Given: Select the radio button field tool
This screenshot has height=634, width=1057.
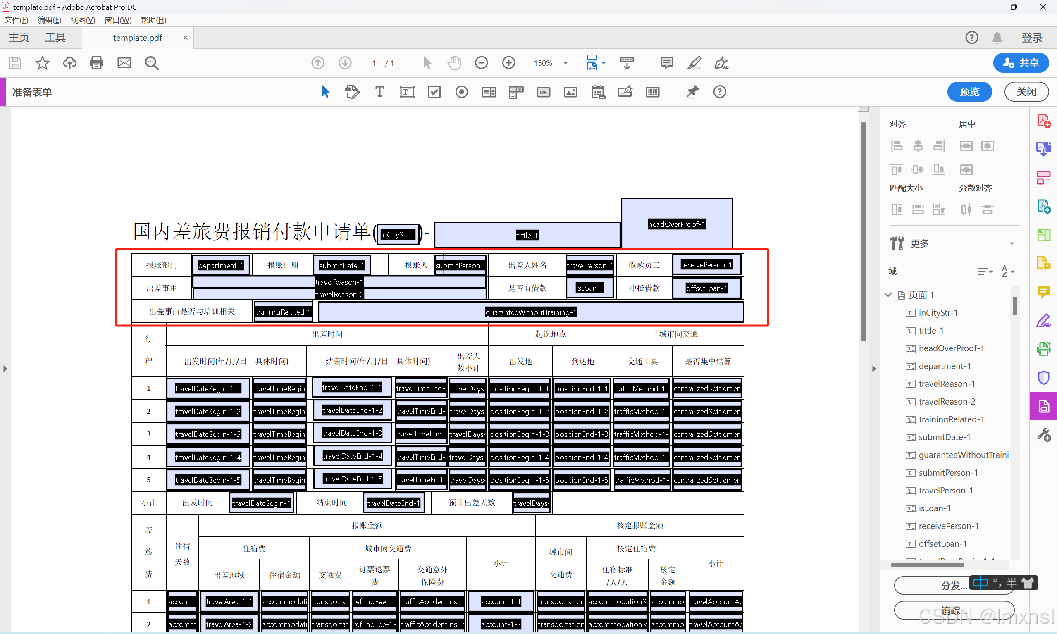Looking at the screenshot, I should click(x=462, y=92).
